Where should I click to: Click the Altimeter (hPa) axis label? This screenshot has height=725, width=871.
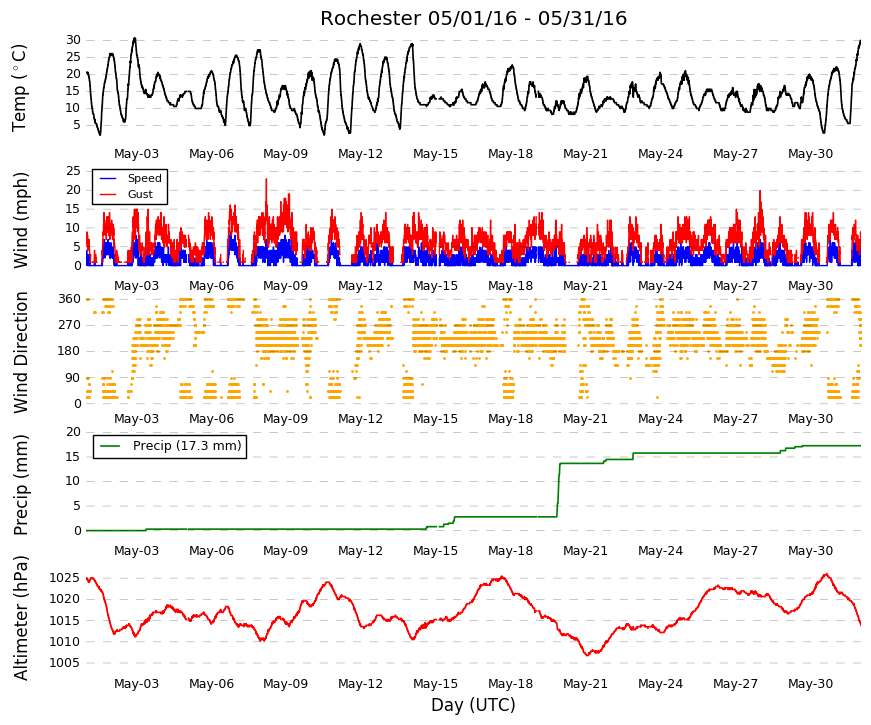[20, 618]
